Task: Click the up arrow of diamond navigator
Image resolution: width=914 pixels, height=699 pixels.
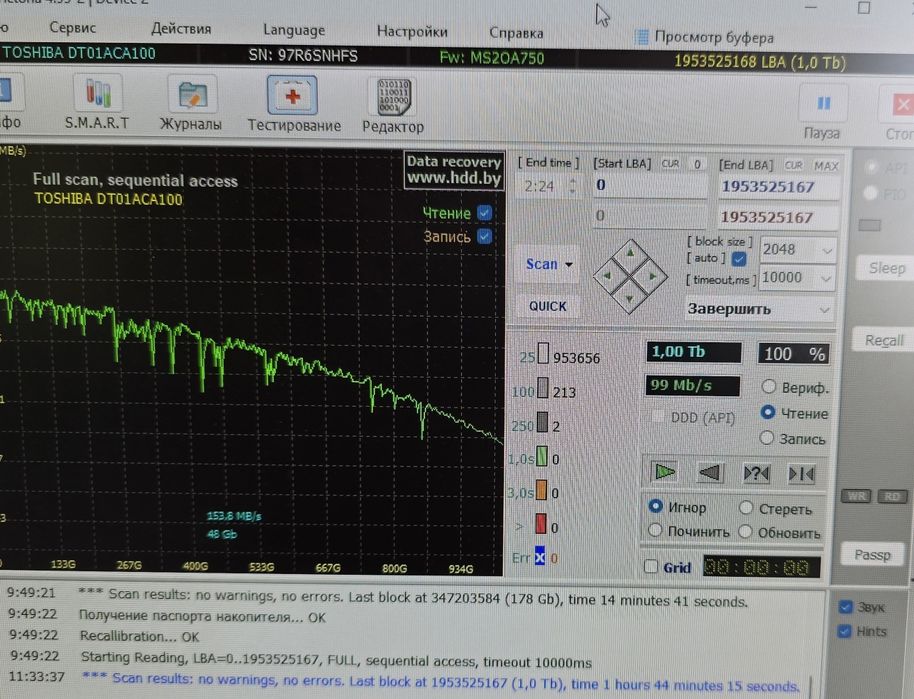Action: 630,253
